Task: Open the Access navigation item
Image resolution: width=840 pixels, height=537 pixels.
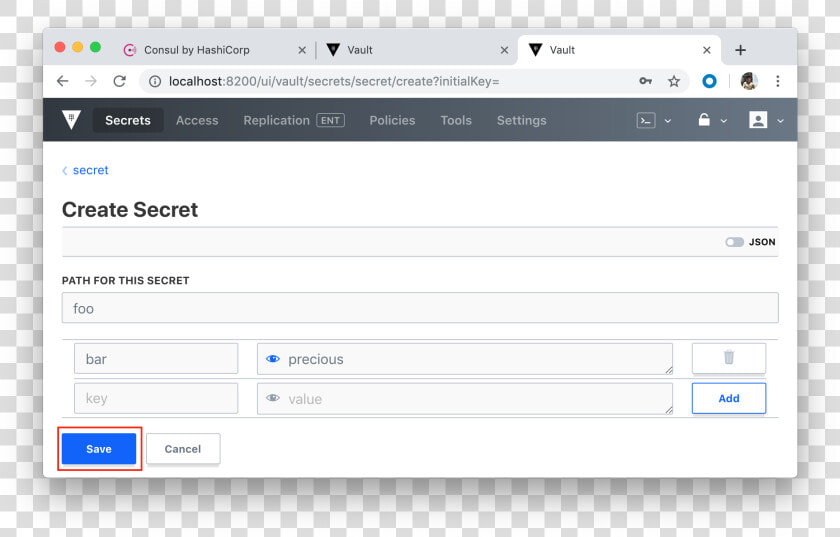Action: pyautogui.click(x=197, y=121)
